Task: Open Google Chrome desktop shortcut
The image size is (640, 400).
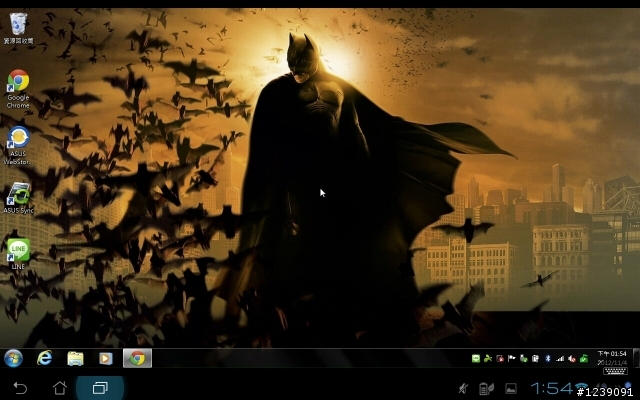Action: coord(18,89)
